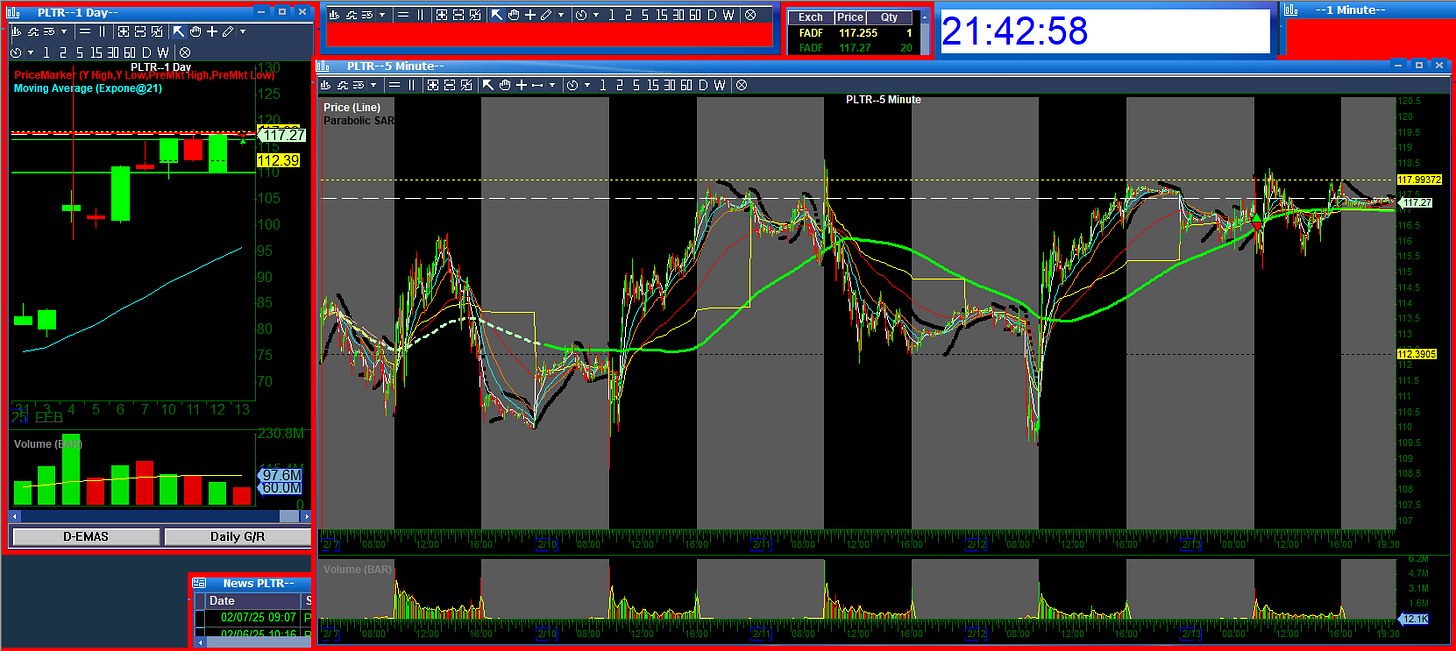Select 15 timeframe in PLTR 5 Minute toolbar

click(653, 85)
